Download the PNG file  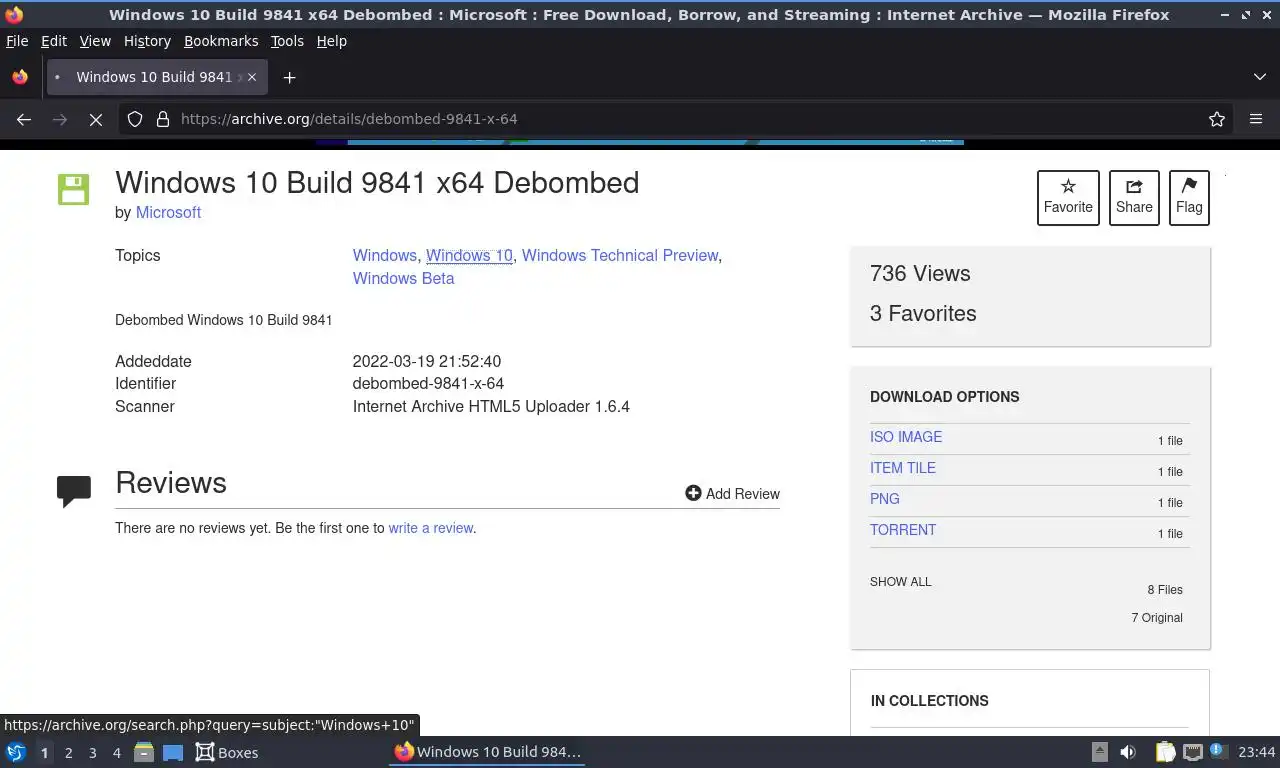[885, 499]
